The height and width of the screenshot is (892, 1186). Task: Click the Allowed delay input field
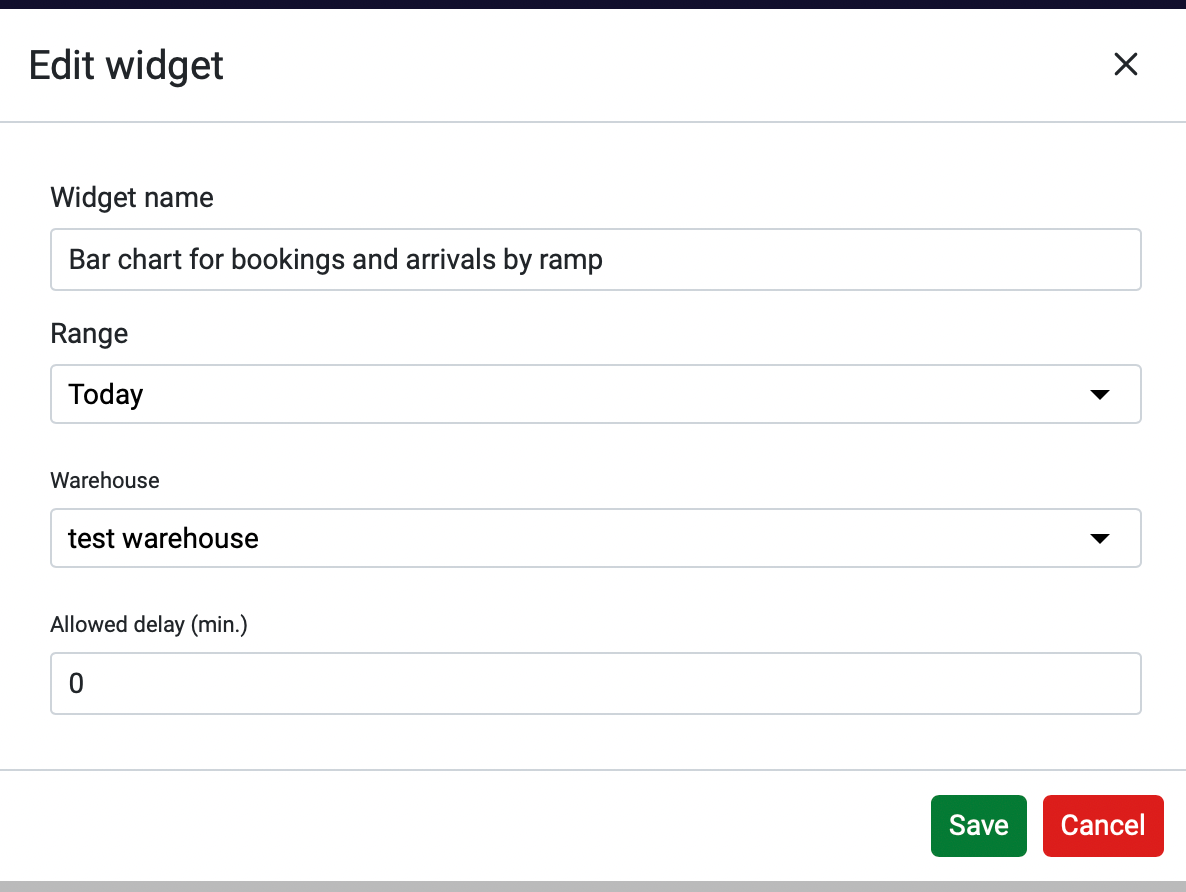click(595, 683)
